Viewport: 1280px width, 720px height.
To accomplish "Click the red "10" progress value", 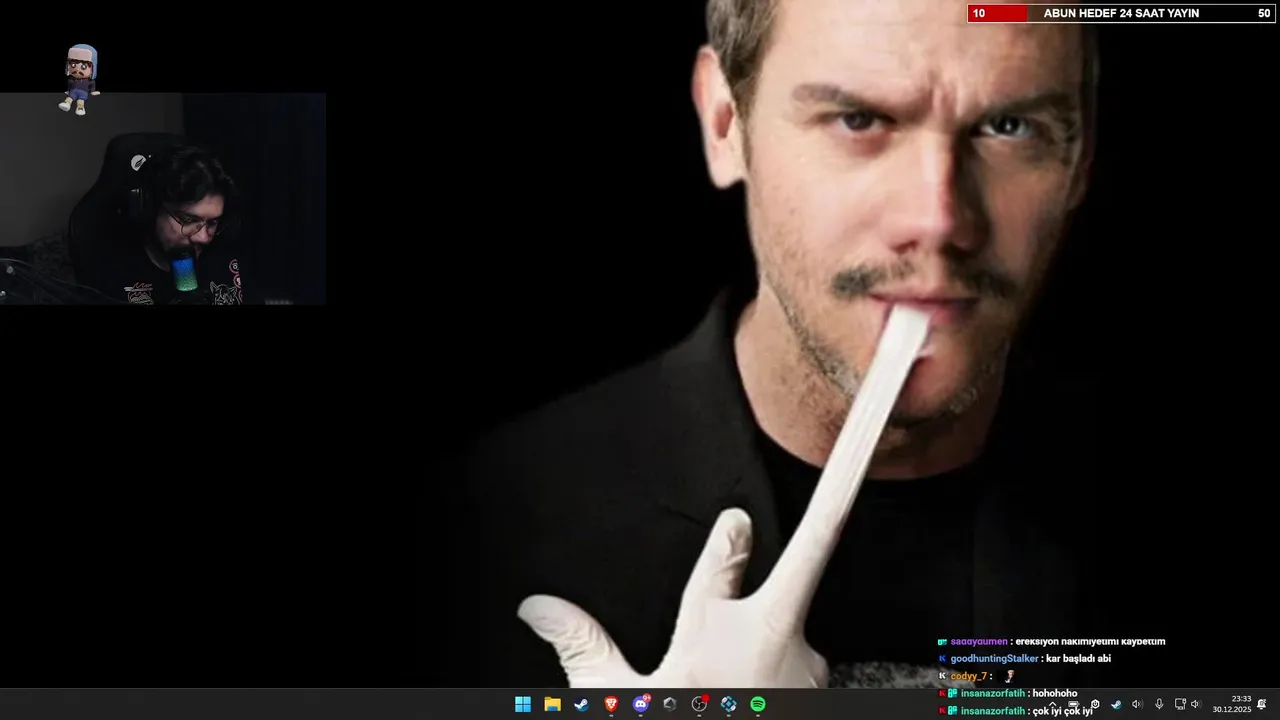I will pos(979,13).
